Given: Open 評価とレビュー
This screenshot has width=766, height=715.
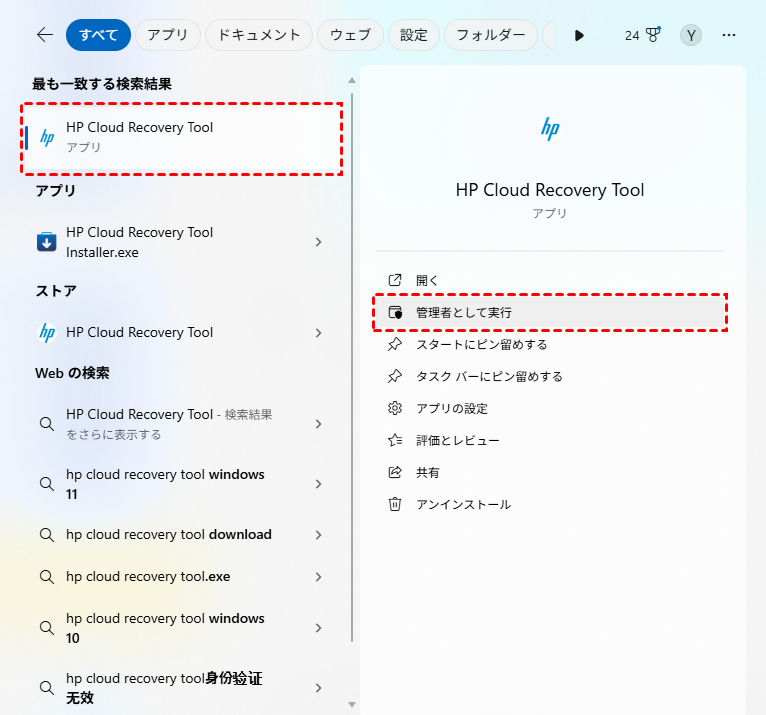Looking at the screenshot, I should (550, 441).
